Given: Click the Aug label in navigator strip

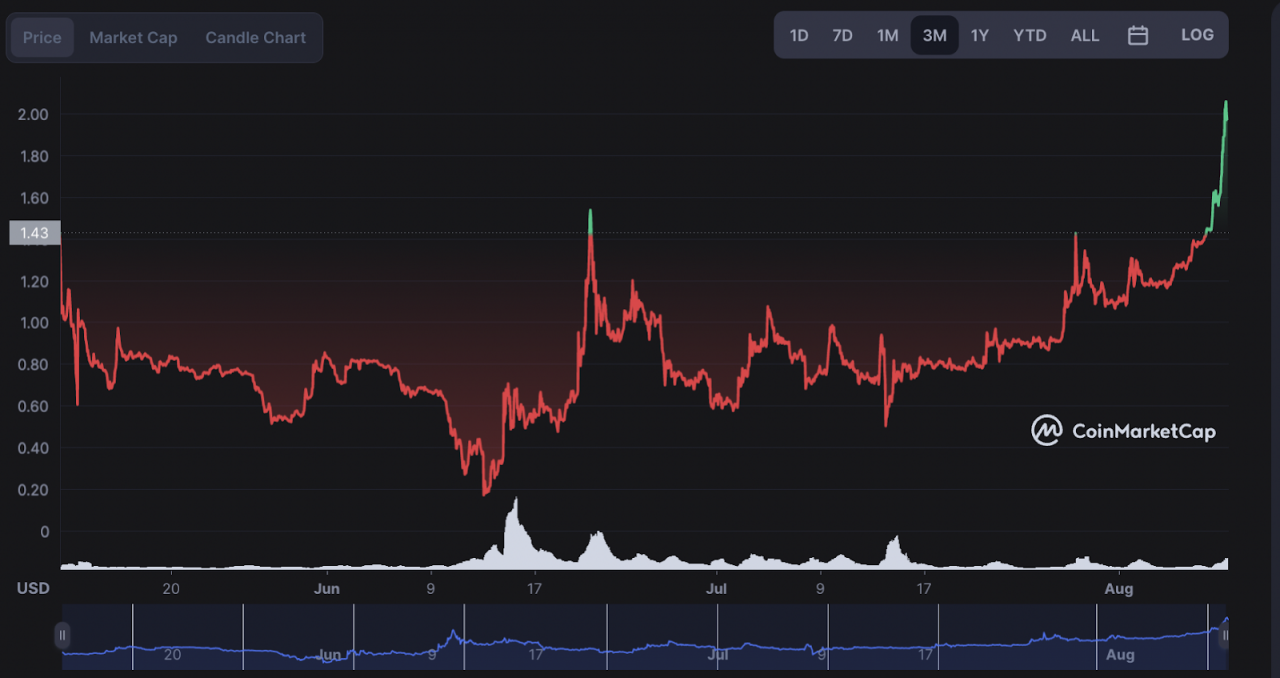Looking at the screenshot, I should (x=1120, y=655).
